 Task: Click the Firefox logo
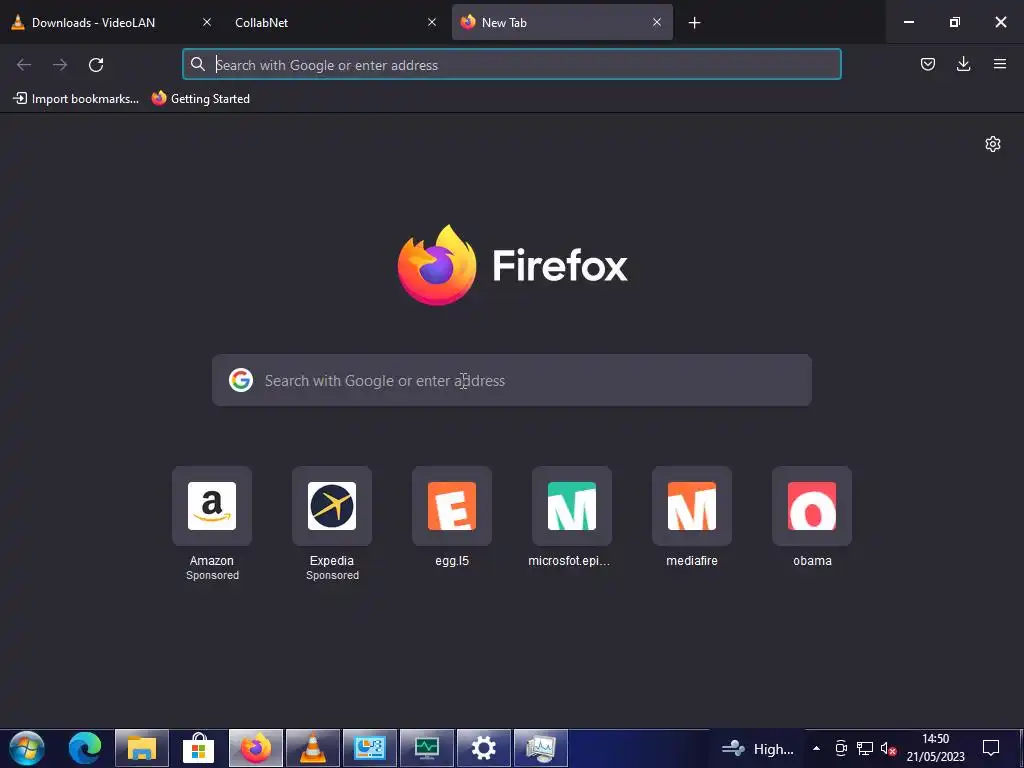tap(513, 265)
